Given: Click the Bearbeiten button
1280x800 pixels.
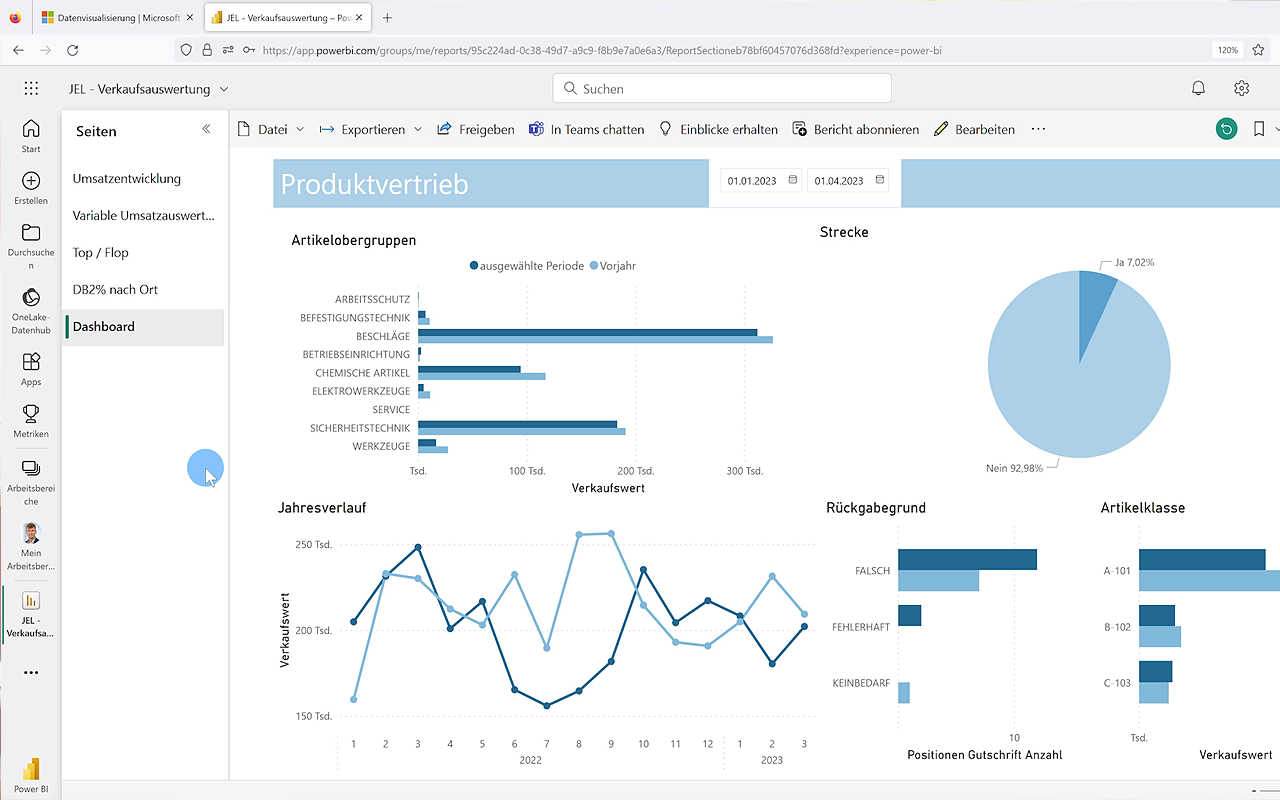Looking at the screenshot, I should 974,129.
